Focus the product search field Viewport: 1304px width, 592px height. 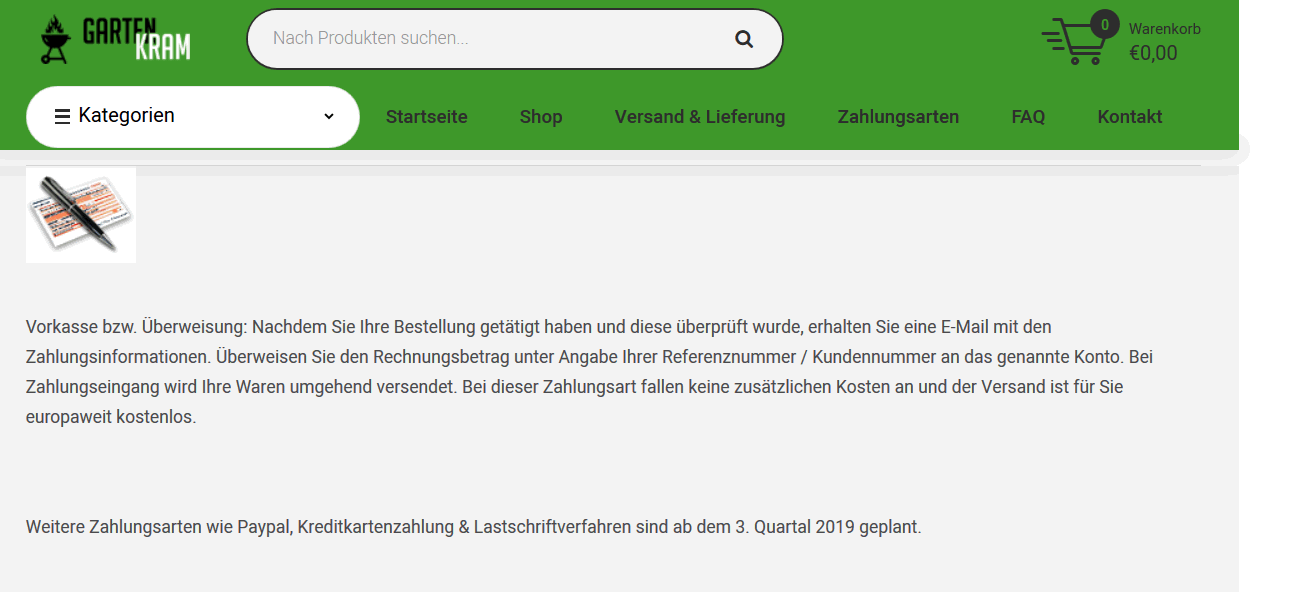[x=514, y=39]
